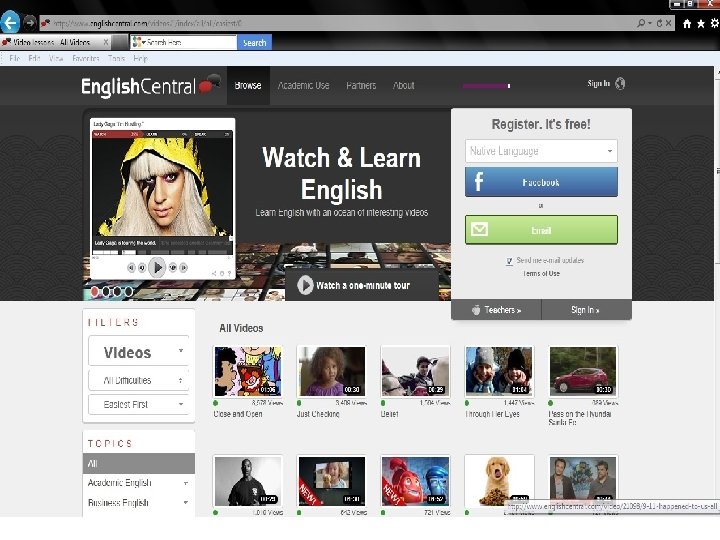Click Sign In in the register panel
This screenshot has width=720, height=540.
[x=585, y=310]
